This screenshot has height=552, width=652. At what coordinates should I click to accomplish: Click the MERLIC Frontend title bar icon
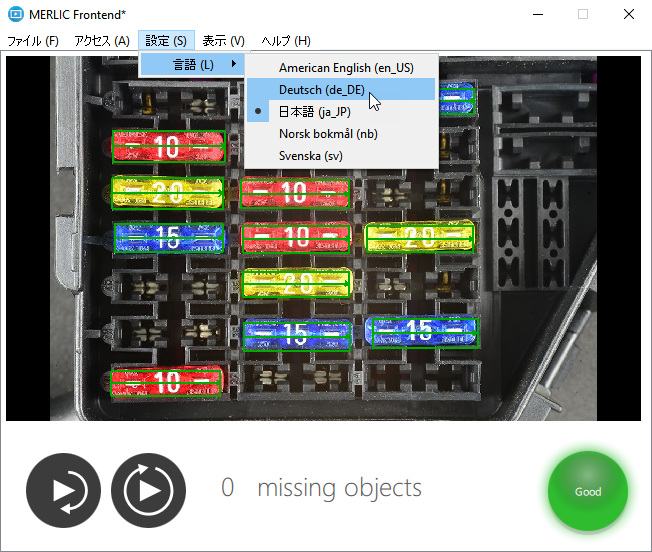tap(15, 14)
